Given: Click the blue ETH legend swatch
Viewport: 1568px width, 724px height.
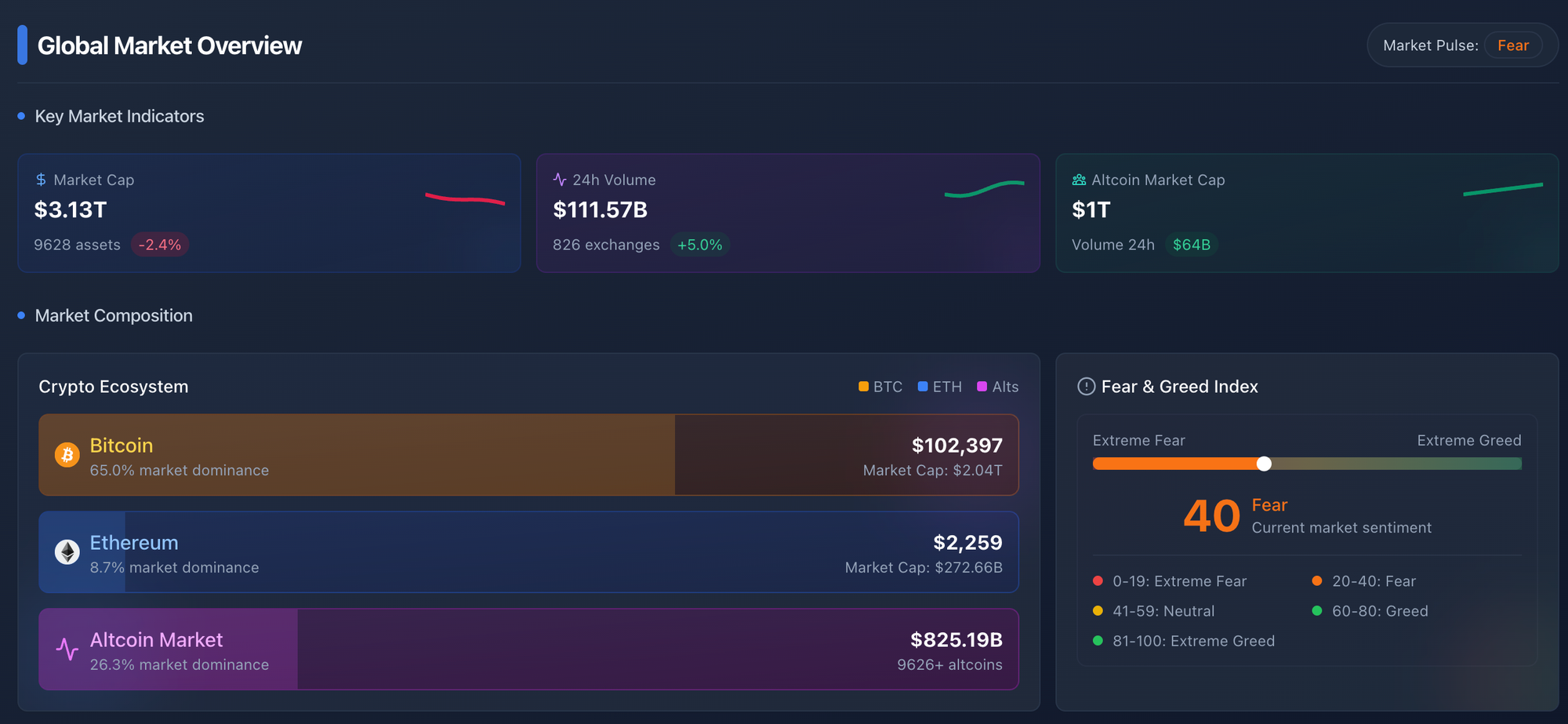Looking at the screenshot, I should click(x=923, y=386).
